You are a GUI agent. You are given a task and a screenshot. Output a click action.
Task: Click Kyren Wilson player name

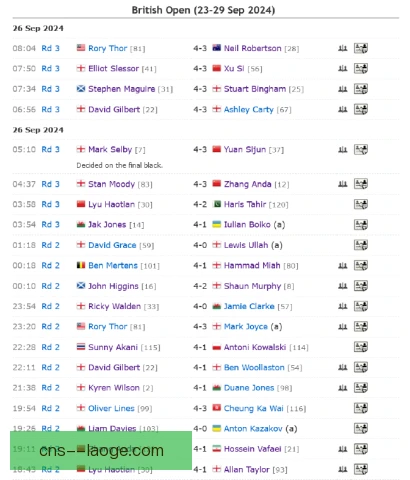point(114,388)
